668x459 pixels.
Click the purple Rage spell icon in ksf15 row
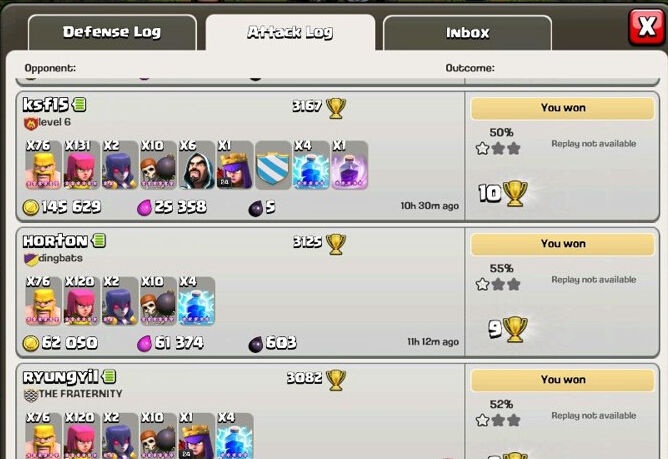tap(350, 165)
